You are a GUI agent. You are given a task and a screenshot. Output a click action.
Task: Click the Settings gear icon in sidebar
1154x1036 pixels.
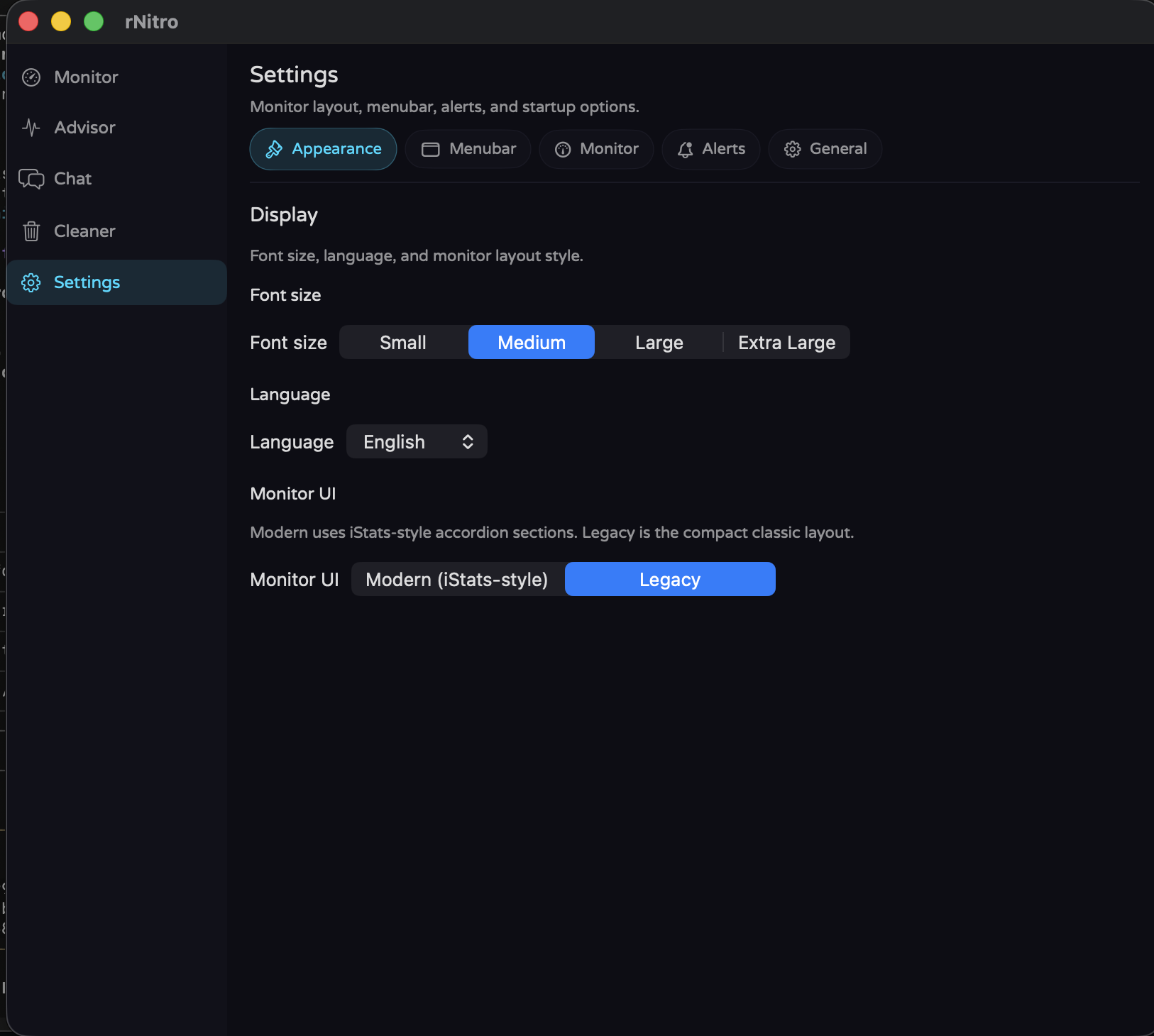pos(31,282)
